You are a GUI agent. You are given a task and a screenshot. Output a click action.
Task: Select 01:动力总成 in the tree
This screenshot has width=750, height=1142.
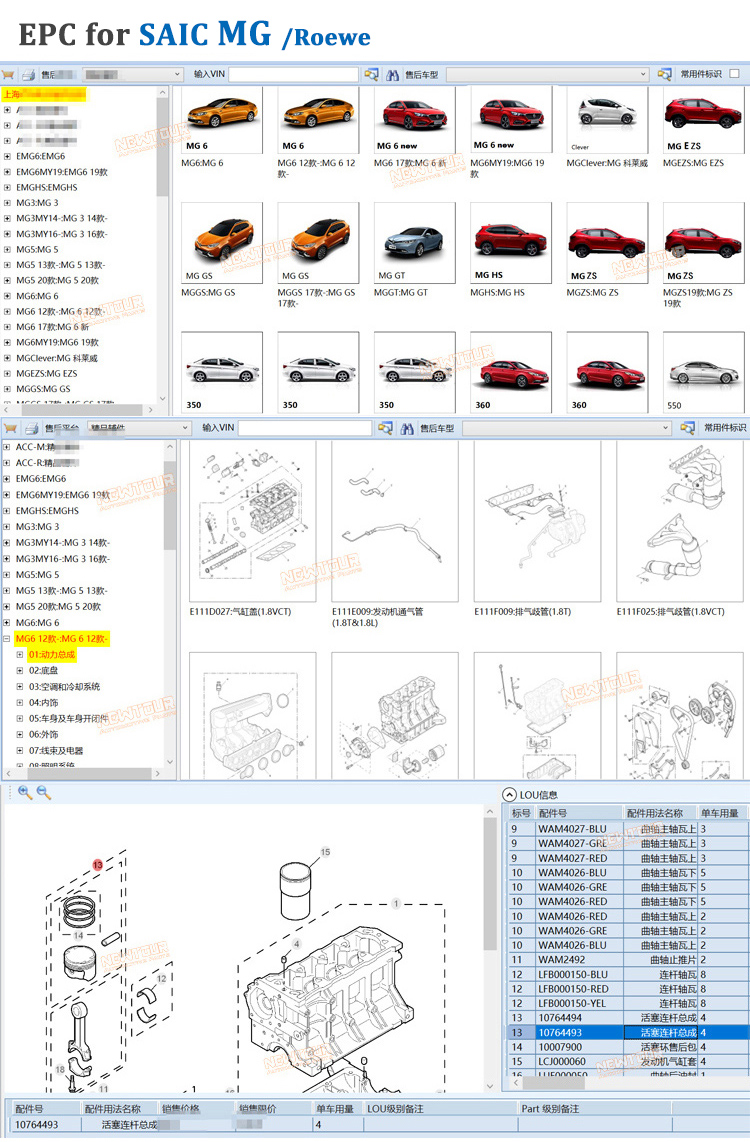click(x=51, y=655)
